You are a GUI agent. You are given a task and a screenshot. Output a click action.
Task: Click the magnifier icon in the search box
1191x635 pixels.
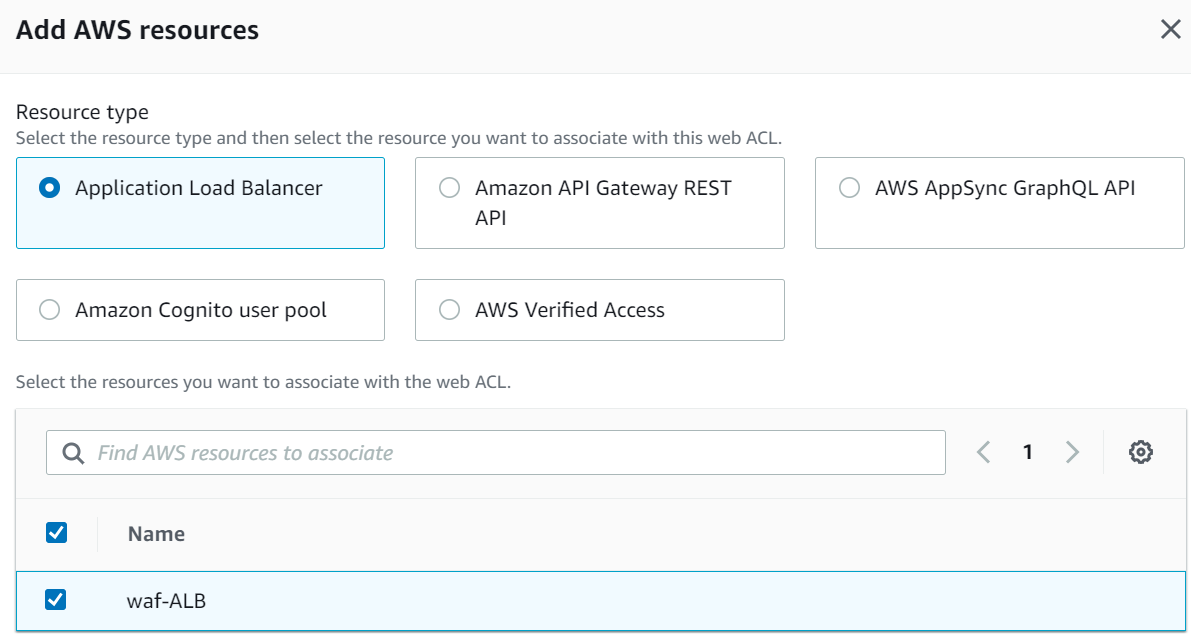tap(73, 453)
